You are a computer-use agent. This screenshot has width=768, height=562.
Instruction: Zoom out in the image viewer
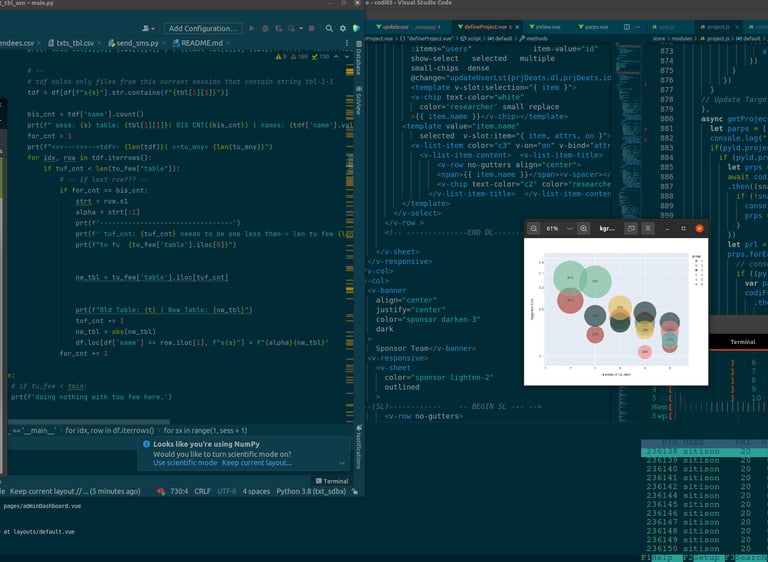(533, 228)
